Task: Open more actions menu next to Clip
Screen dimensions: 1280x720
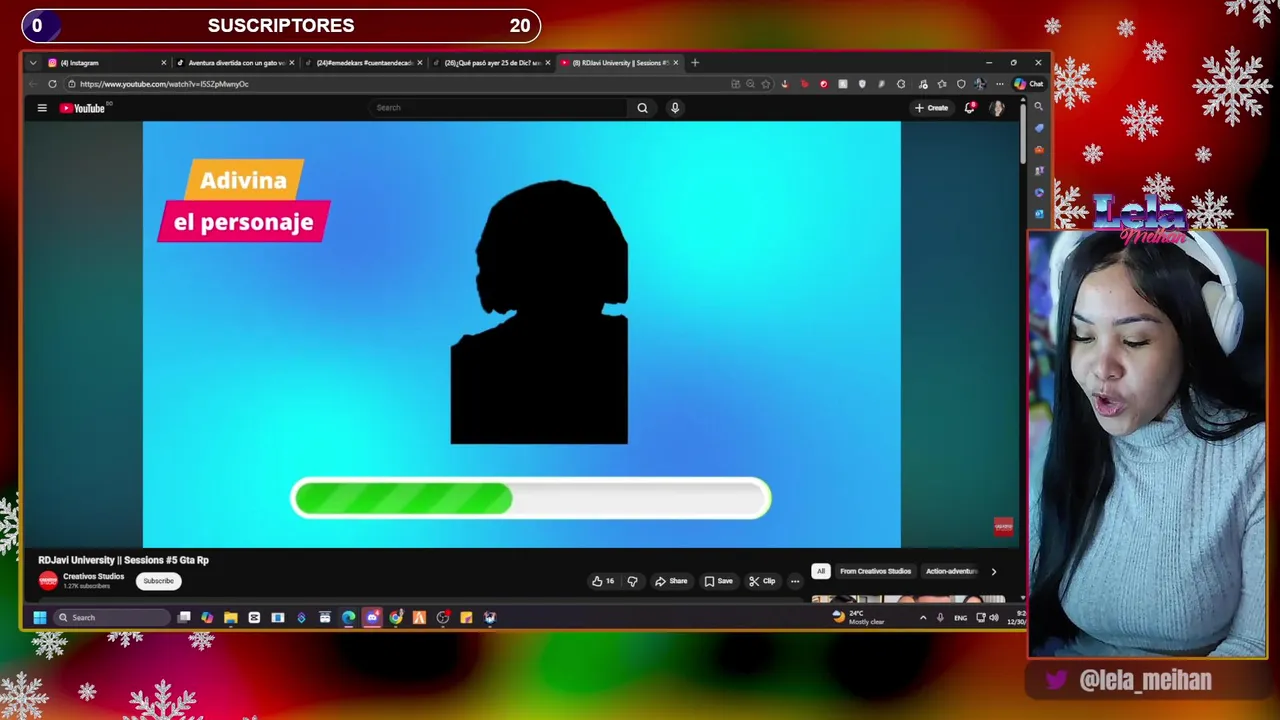Action: (x=795, y=581)
